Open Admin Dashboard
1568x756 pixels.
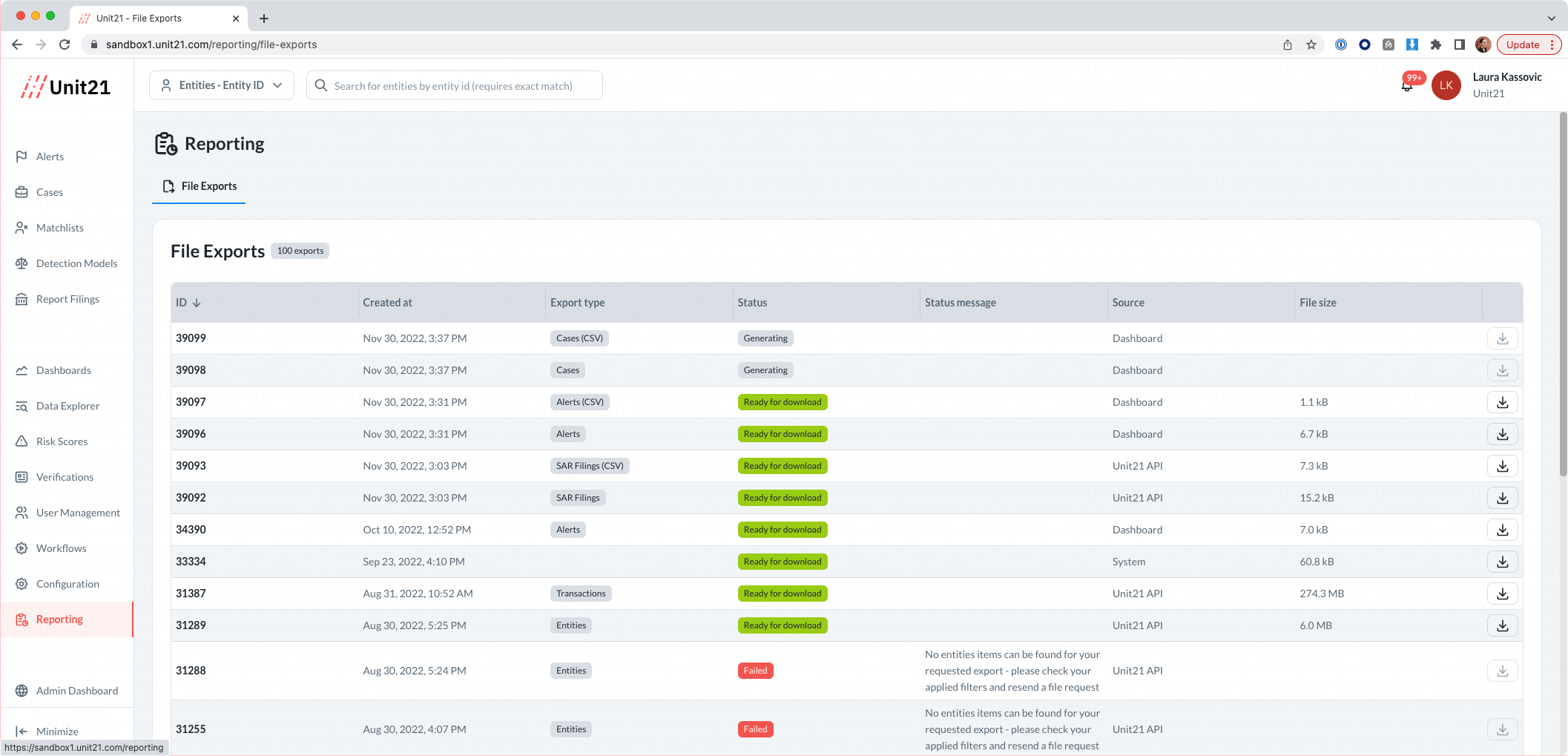coord(76,691)
